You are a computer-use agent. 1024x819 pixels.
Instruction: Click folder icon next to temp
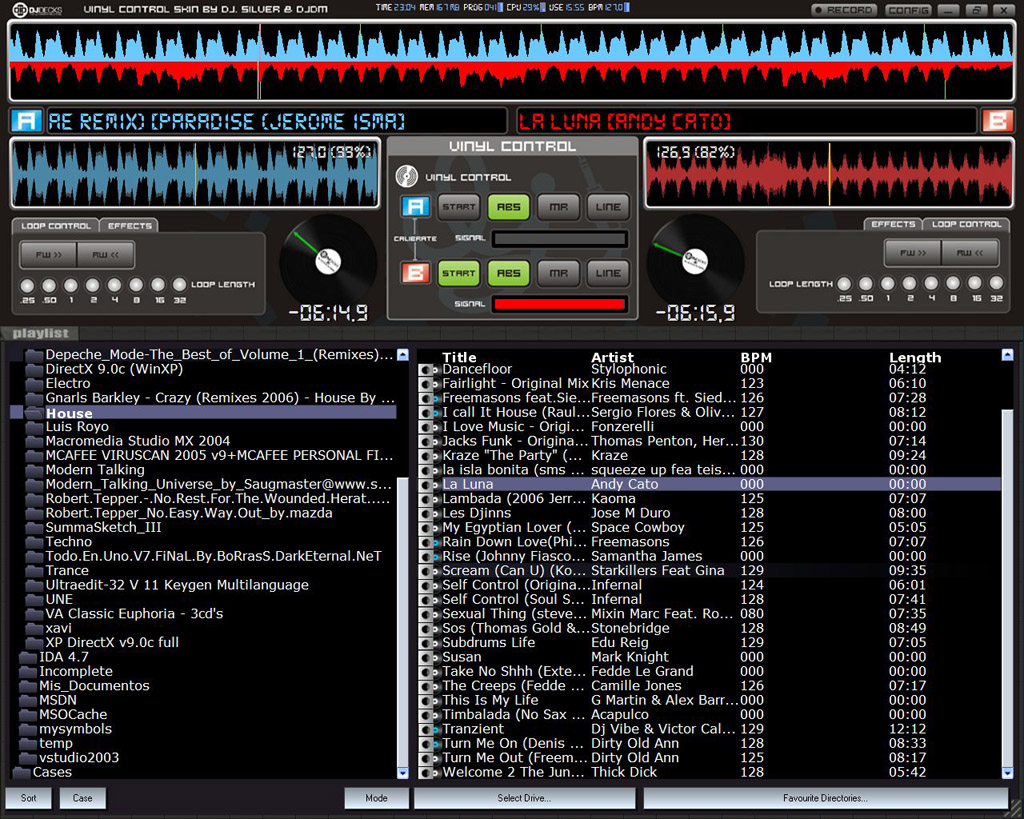click(x=27, y=744)
